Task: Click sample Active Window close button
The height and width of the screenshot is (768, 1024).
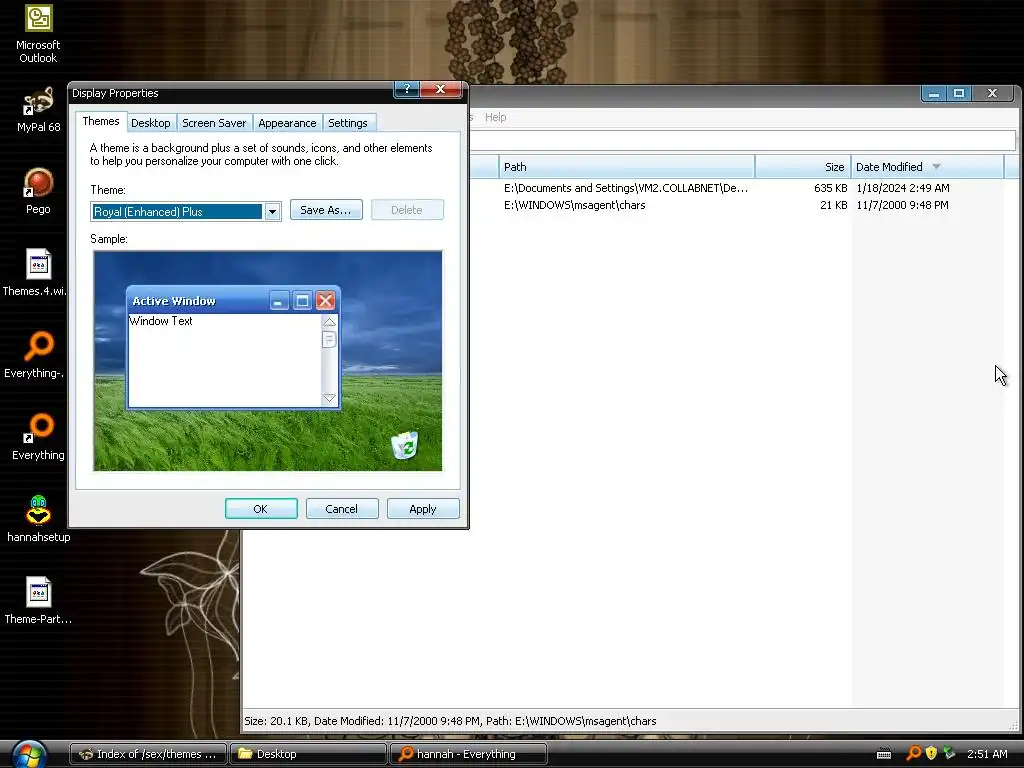Action: [x=325, y=301]
